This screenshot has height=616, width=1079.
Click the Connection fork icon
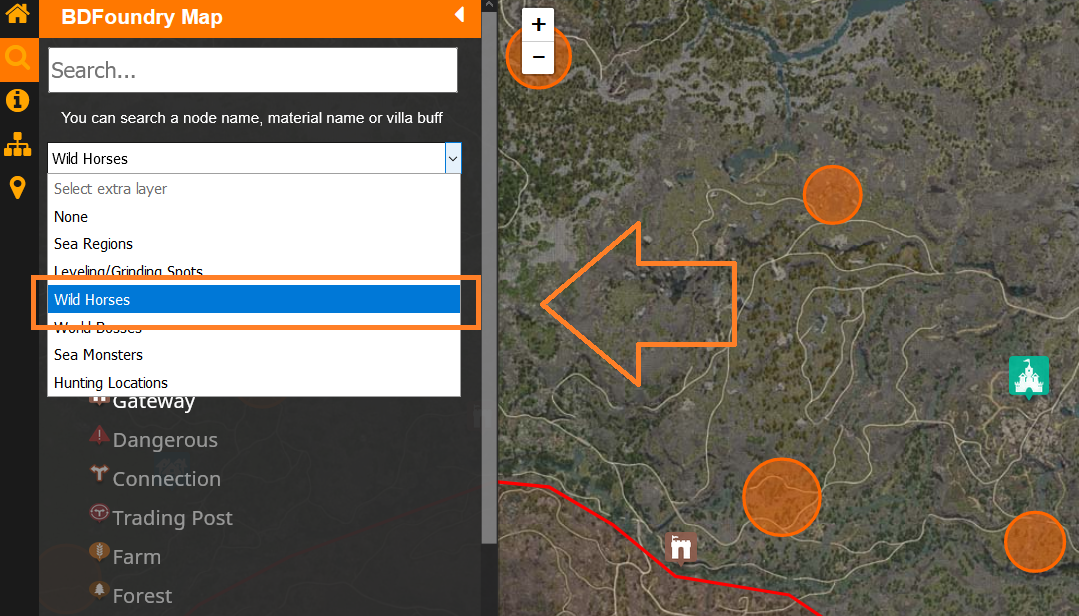coord(99,473)
